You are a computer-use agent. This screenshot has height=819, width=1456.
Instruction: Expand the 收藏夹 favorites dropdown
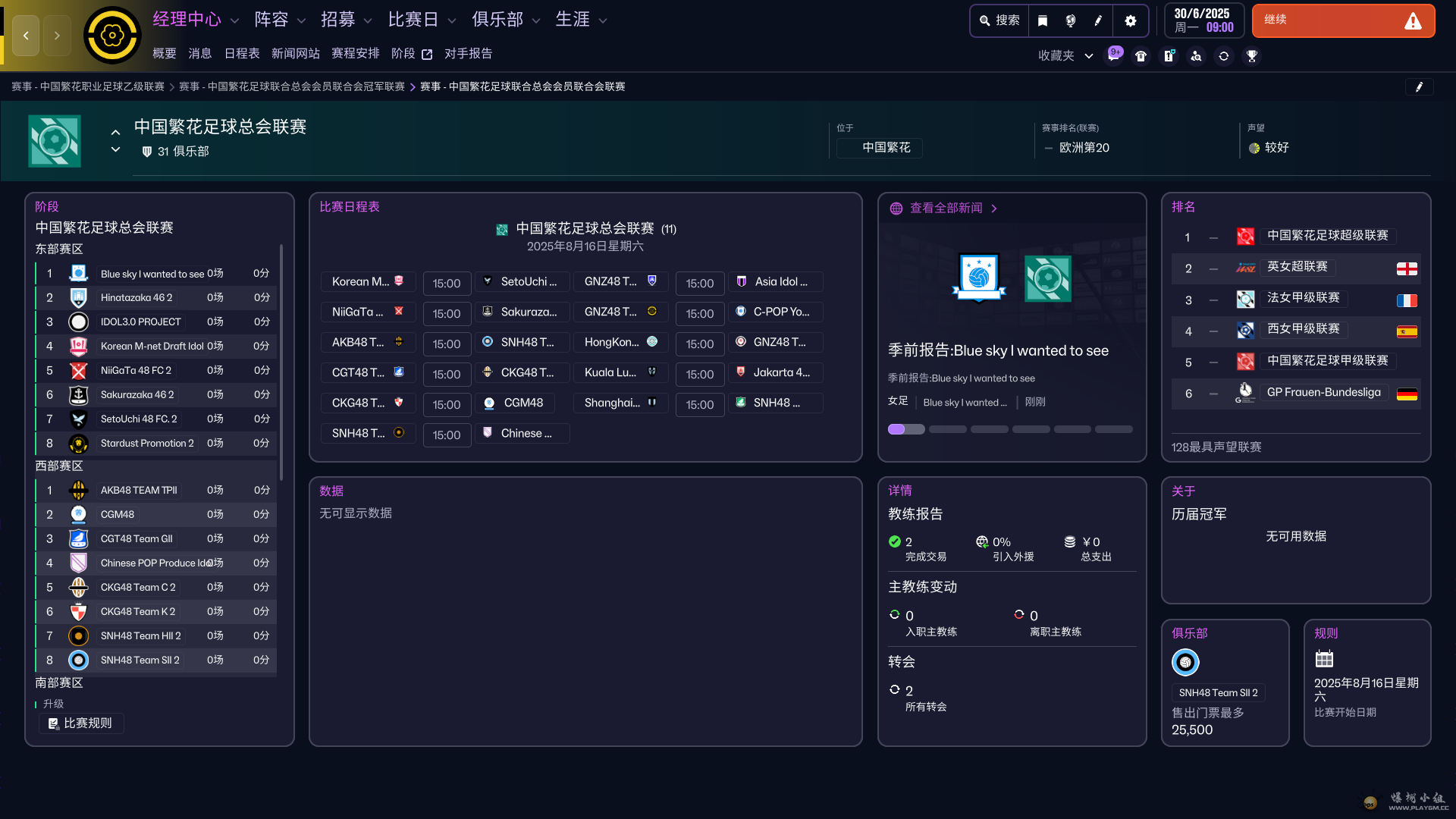click(1065, 55)
